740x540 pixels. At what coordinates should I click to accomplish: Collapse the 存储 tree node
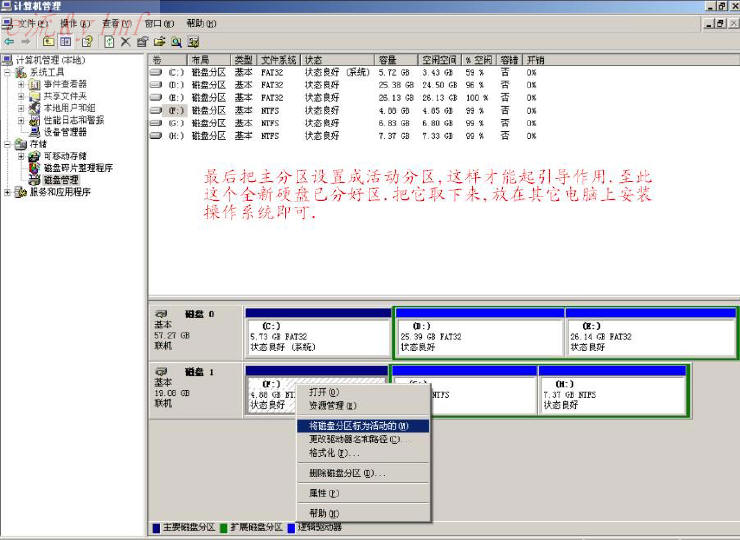pos(9,144)
